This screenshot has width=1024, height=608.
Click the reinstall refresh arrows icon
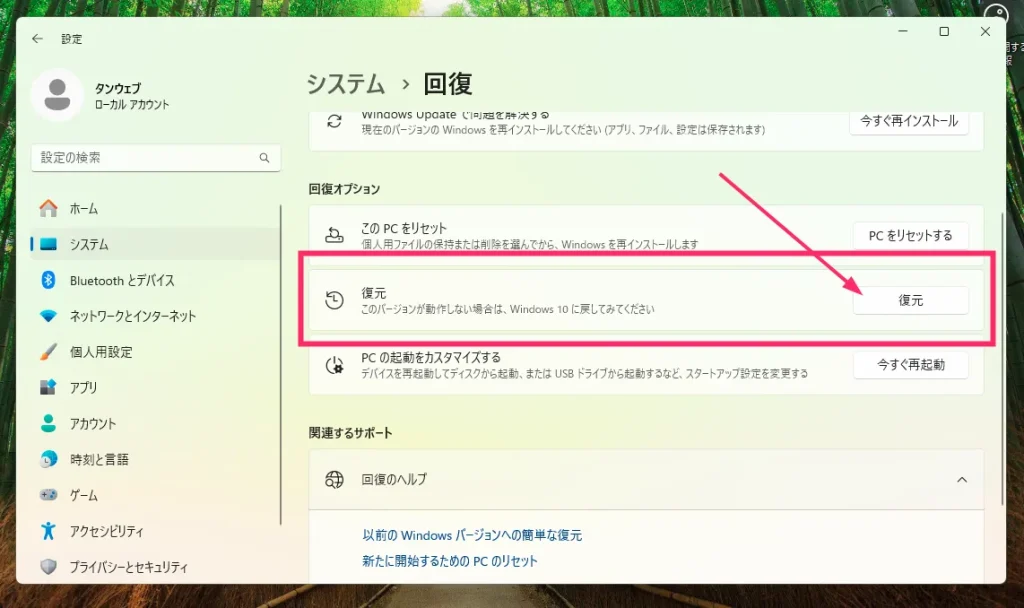click(x=334, y=121)
